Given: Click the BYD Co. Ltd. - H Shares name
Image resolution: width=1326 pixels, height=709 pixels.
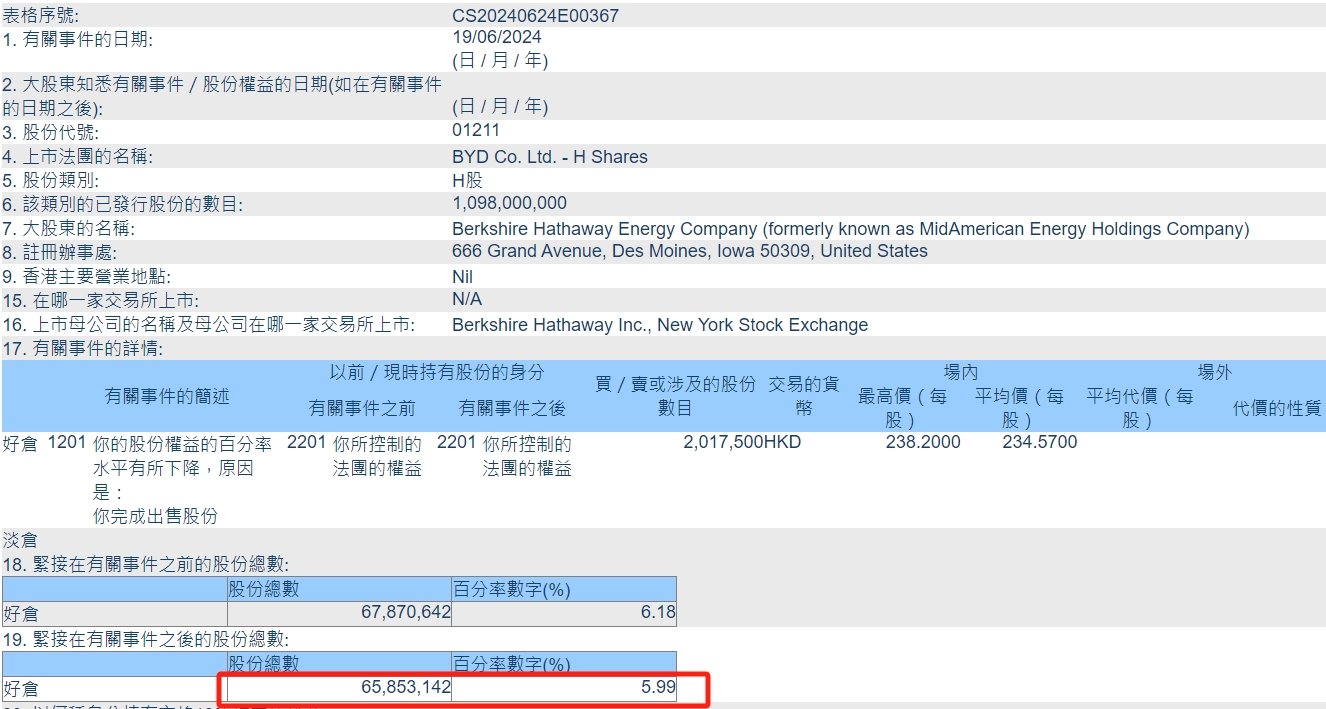Looking at the screenshot, I should click(x=549, y=157).
